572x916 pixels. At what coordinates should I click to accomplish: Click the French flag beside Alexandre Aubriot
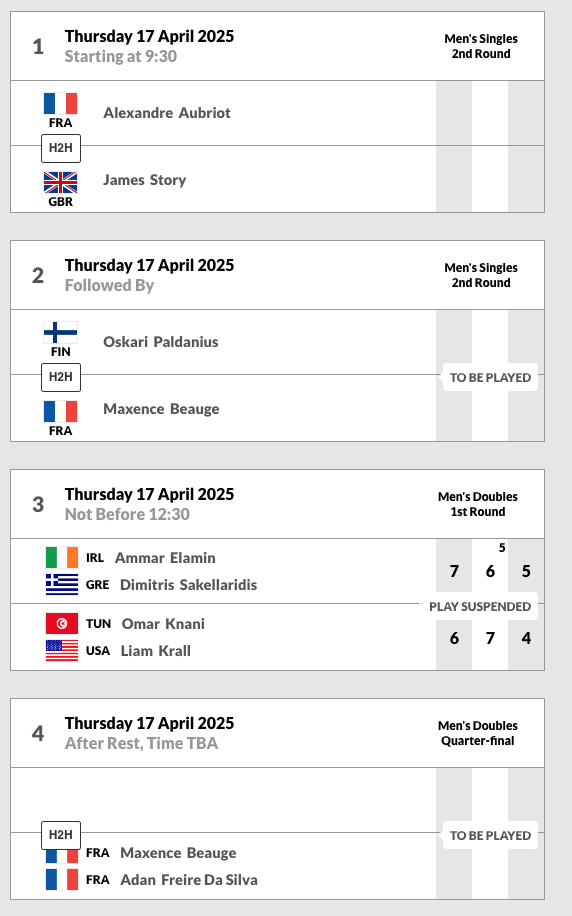pyautogui.click(x=60, y=103)
